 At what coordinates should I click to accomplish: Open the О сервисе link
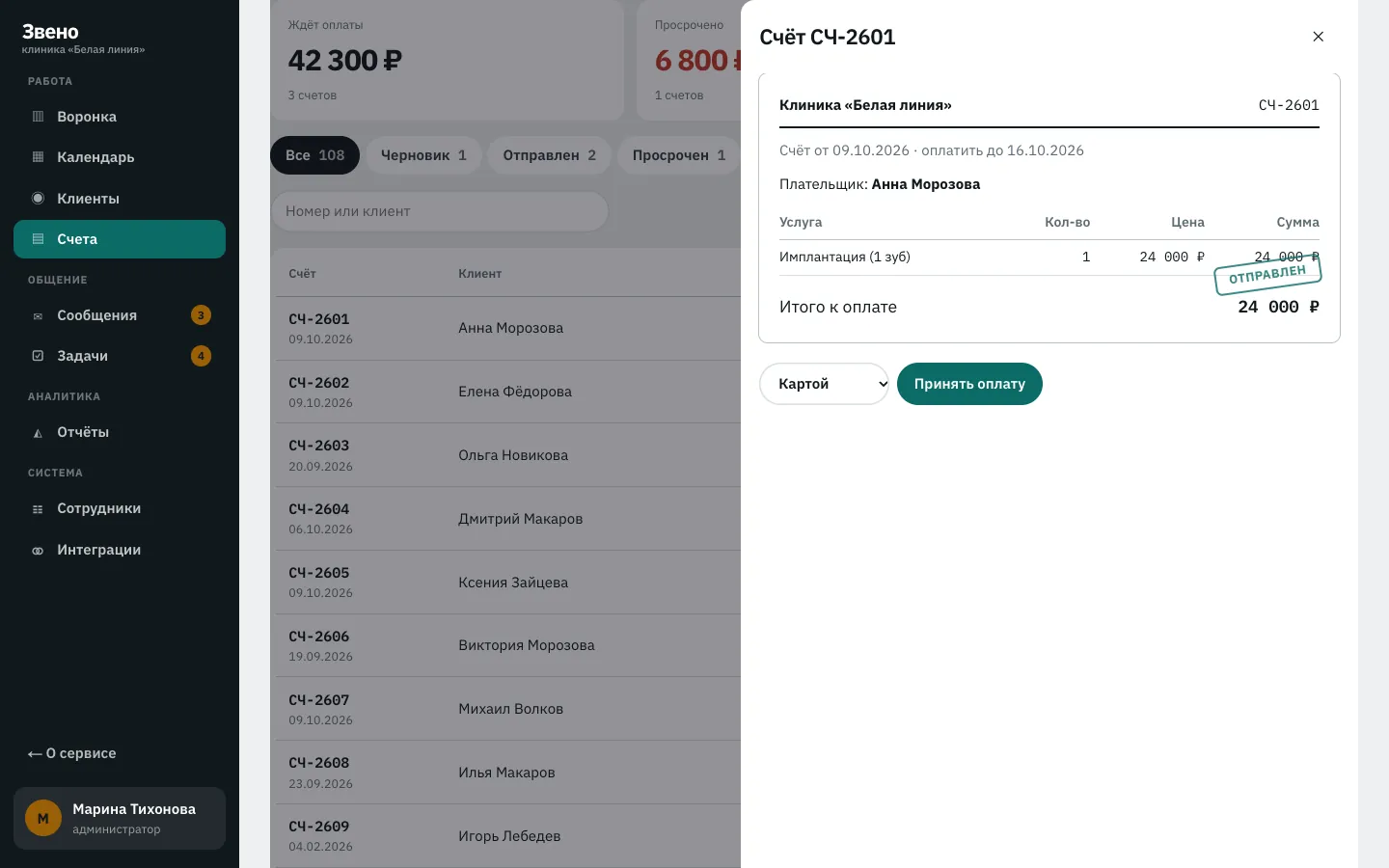pyautogui.click(x=71, y=753)
